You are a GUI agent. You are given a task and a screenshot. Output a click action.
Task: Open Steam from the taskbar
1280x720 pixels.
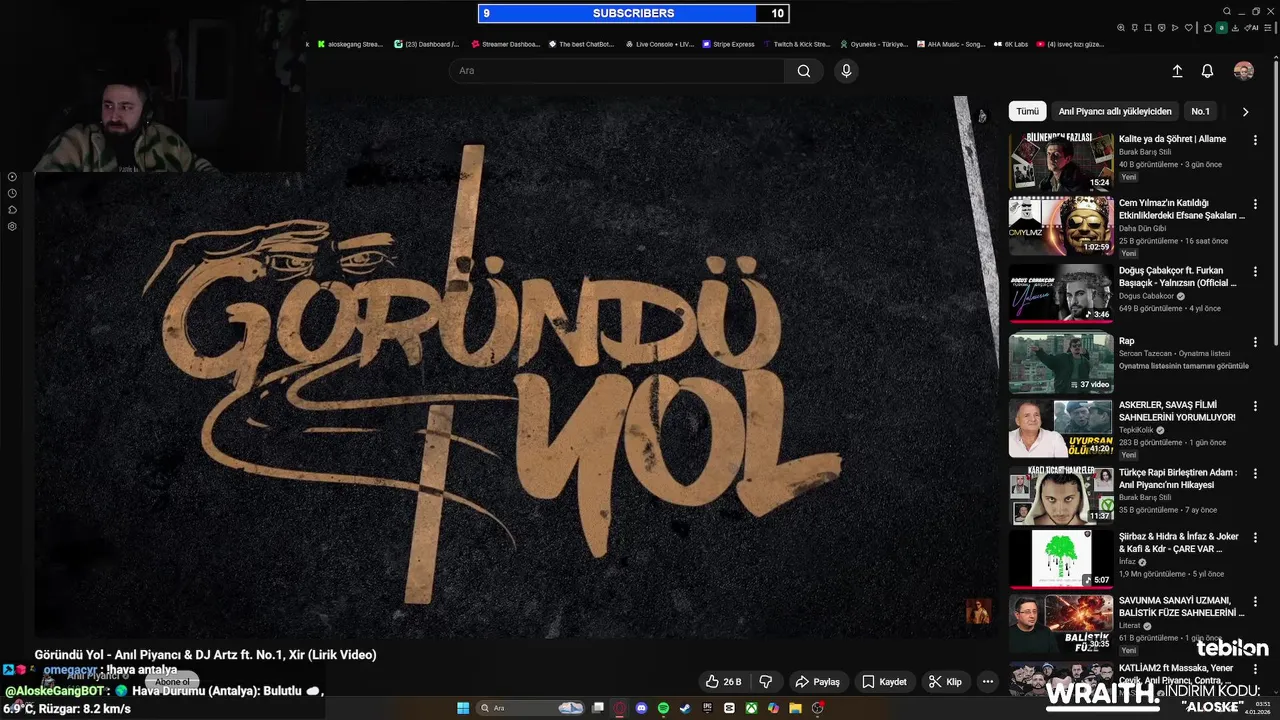(685, 708)
